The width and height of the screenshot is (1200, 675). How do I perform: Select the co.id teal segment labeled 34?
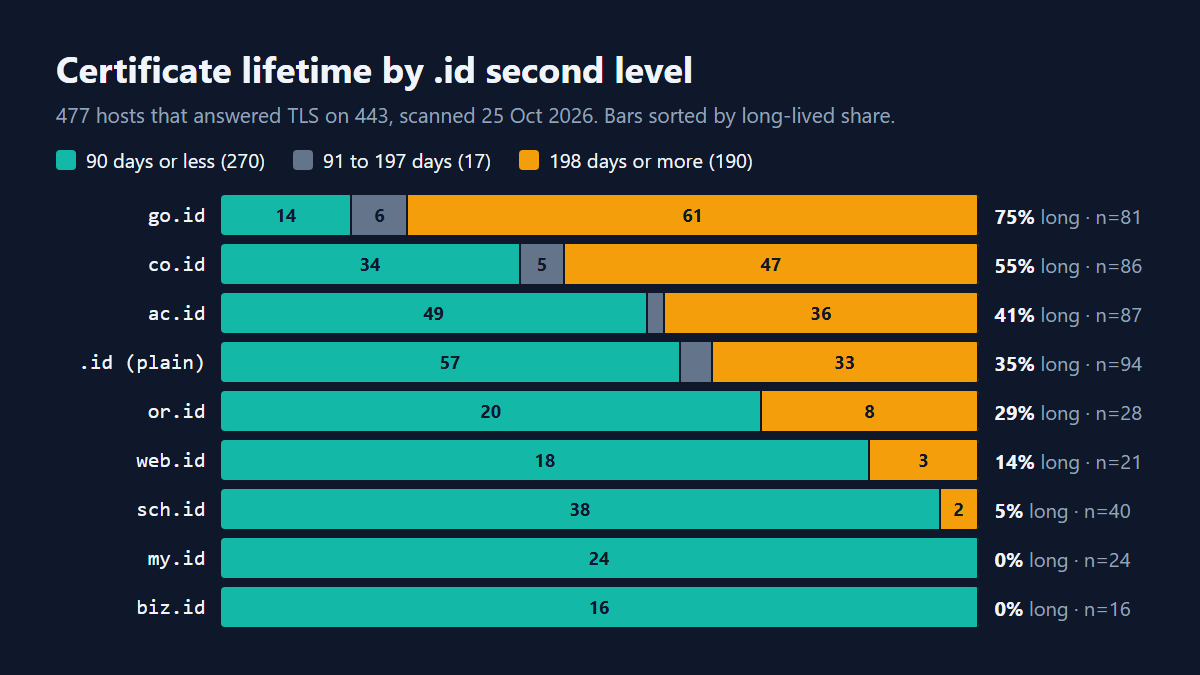[x=370, y=264]
